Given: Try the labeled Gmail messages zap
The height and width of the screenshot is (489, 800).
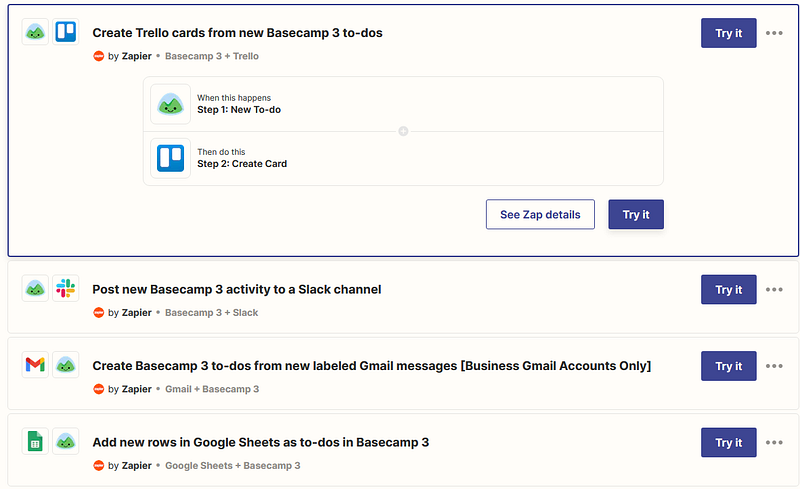Looking at the screenshot, I should (729, 366).
